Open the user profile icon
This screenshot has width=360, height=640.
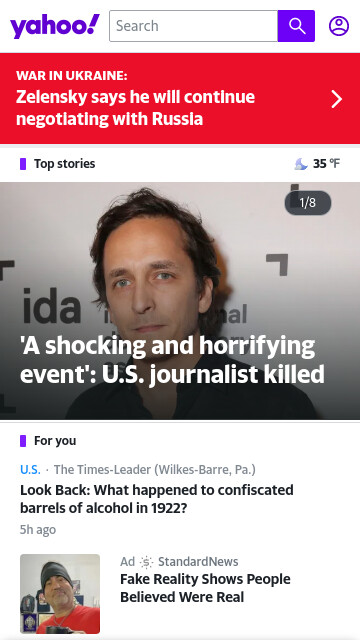(339, 26)
